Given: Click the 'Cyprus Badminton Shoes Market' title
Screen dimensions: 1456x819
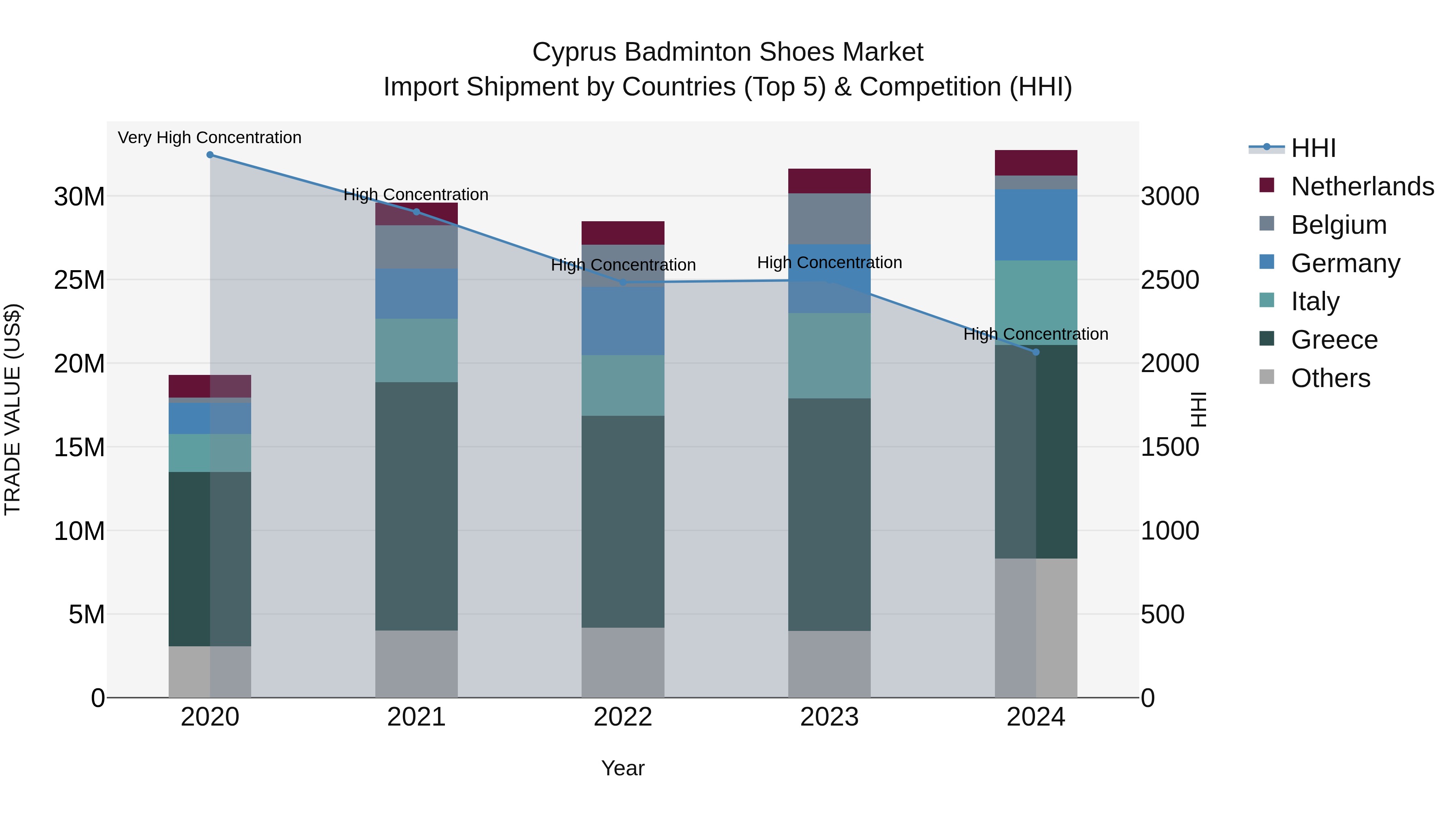Looking at the screenshot, I should pyautogui.click(x=728, y=52).
